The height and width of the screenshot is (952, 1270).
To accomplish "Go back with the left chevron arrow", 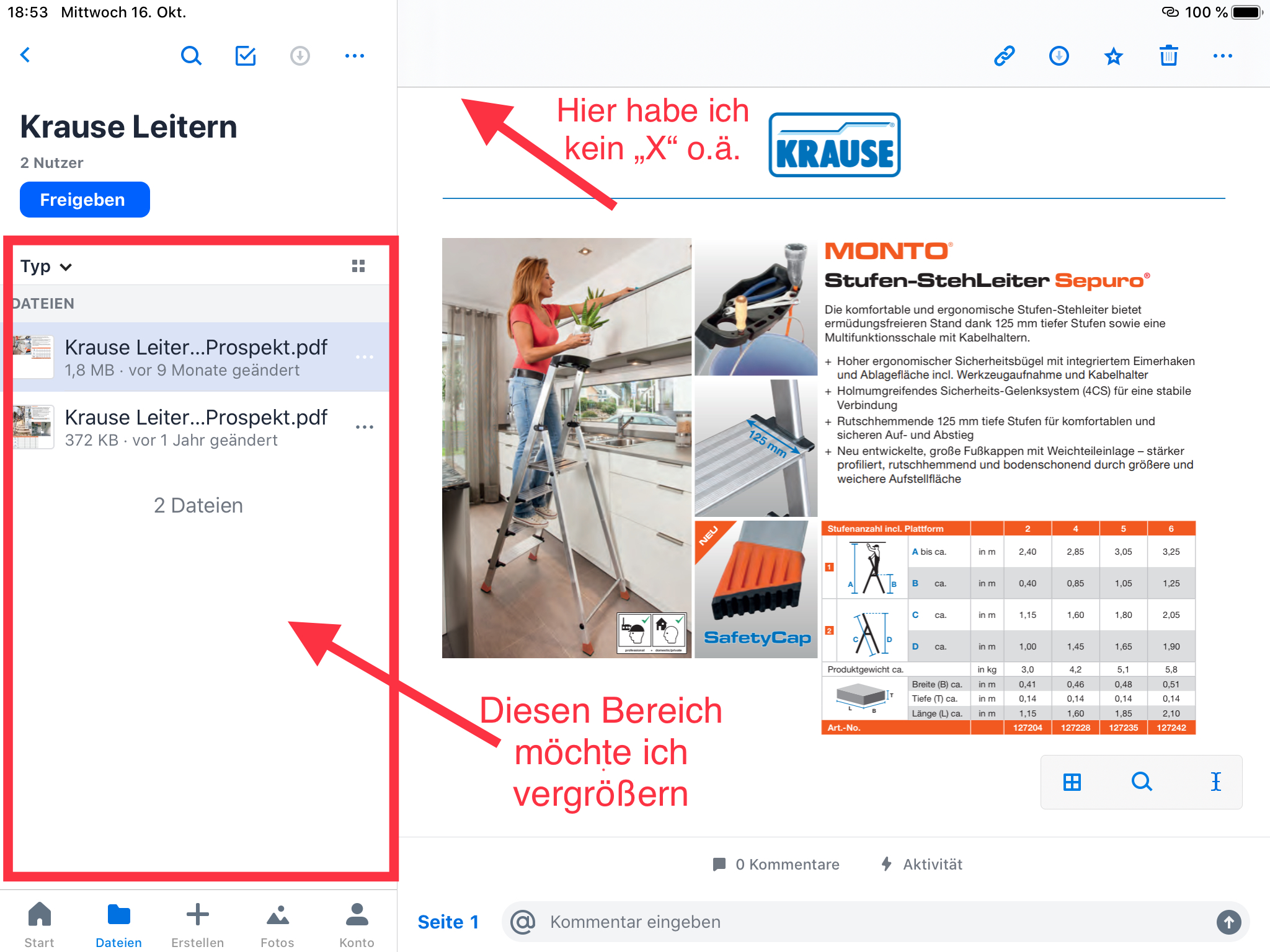I will [25, 55].
